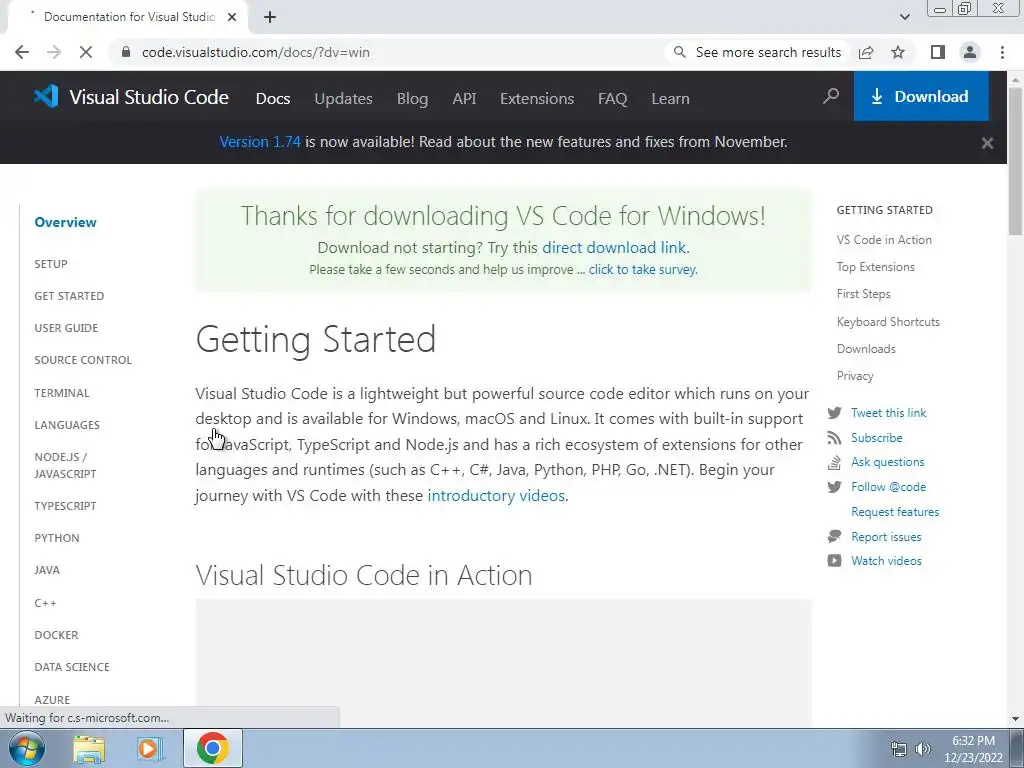Open the Windows Start orb

(27, 748)
